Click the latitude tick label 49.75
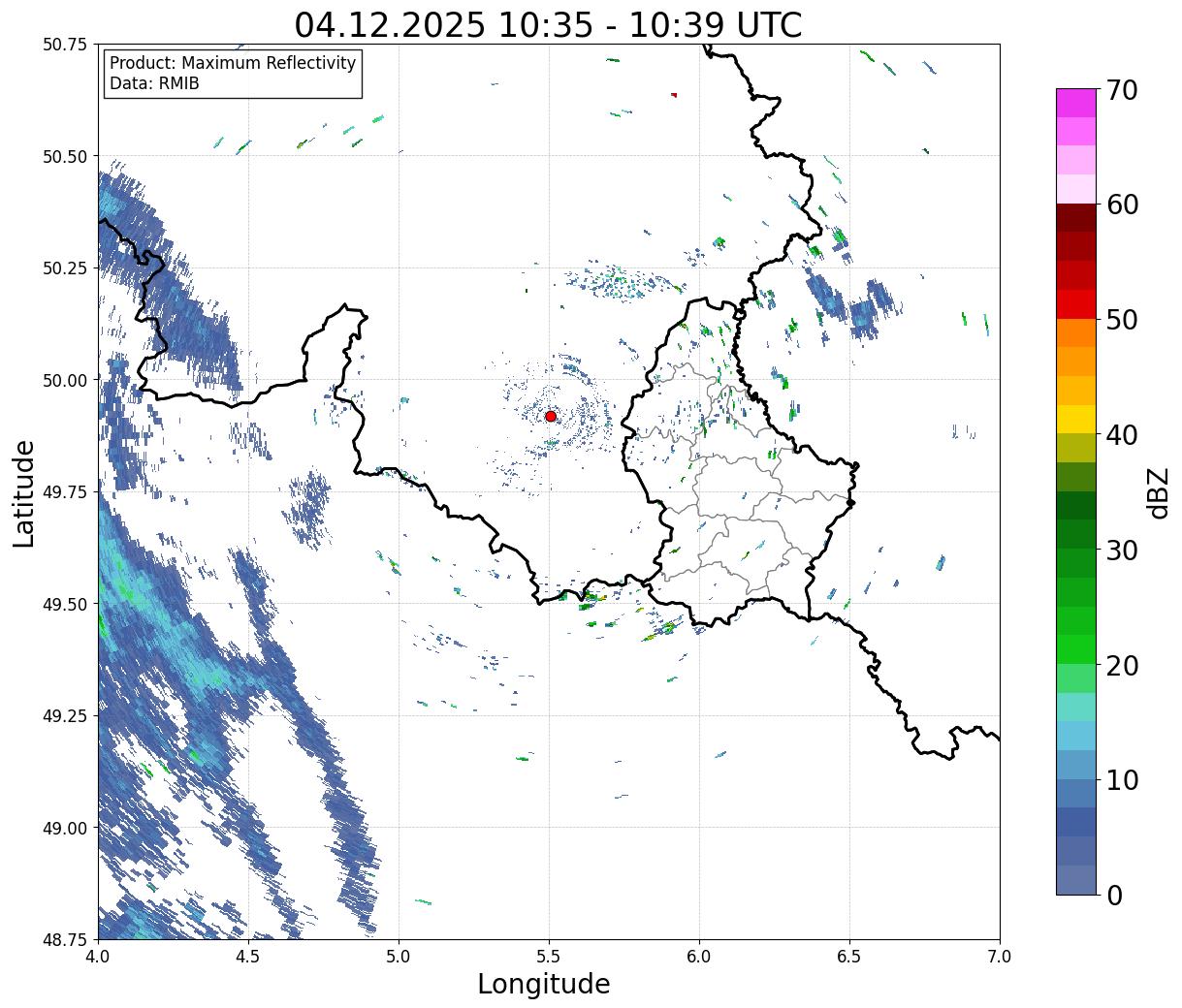 click(65, 492)
